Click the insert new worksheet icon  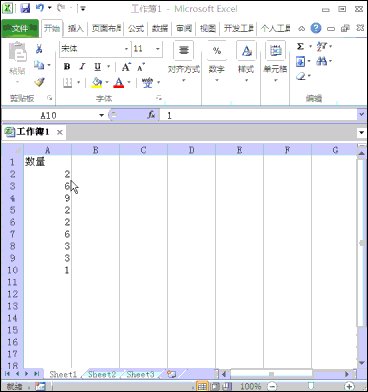pyautogui.click(x=171, y=374)
